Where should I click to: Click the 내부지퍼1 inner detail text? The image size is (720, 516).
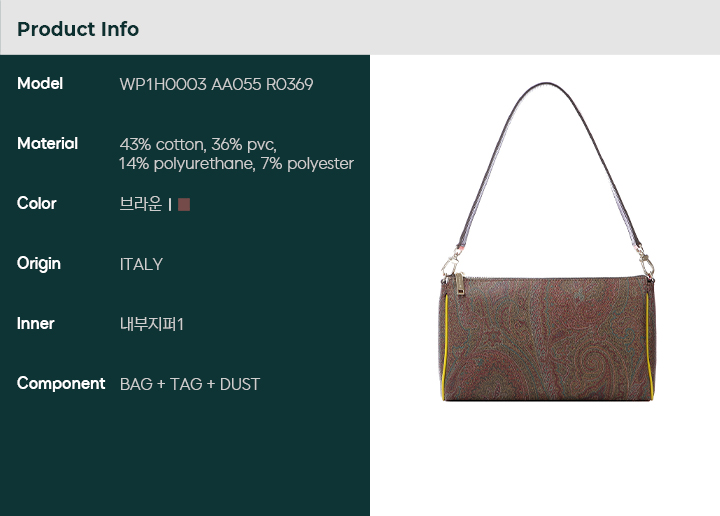click(152, 324)
